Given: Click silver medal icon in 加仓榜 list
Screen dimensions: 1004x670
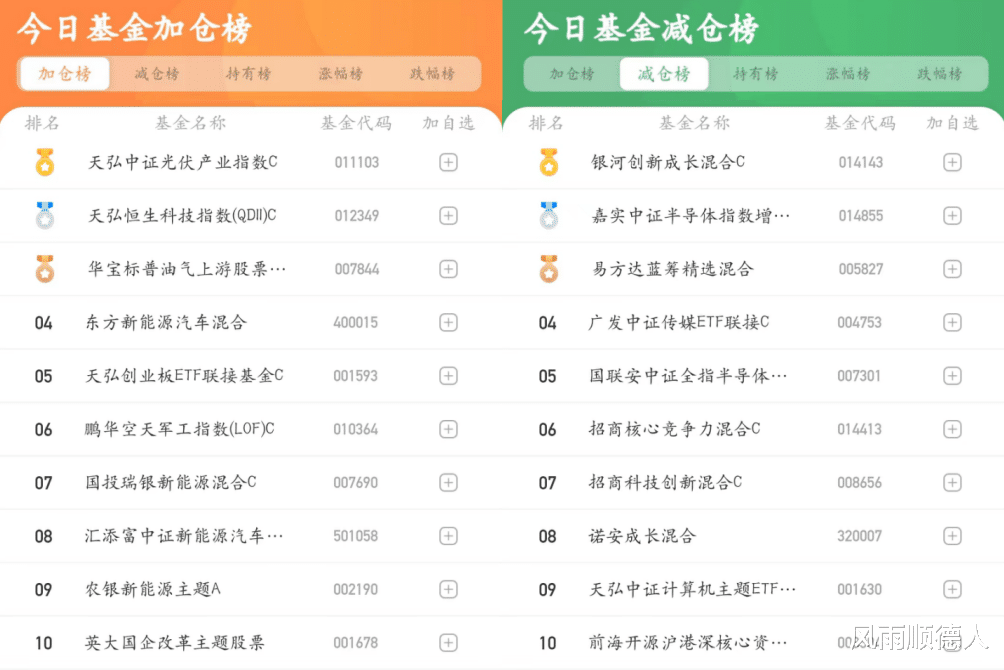Looking at the screenshot, I should tap(44, 216).
